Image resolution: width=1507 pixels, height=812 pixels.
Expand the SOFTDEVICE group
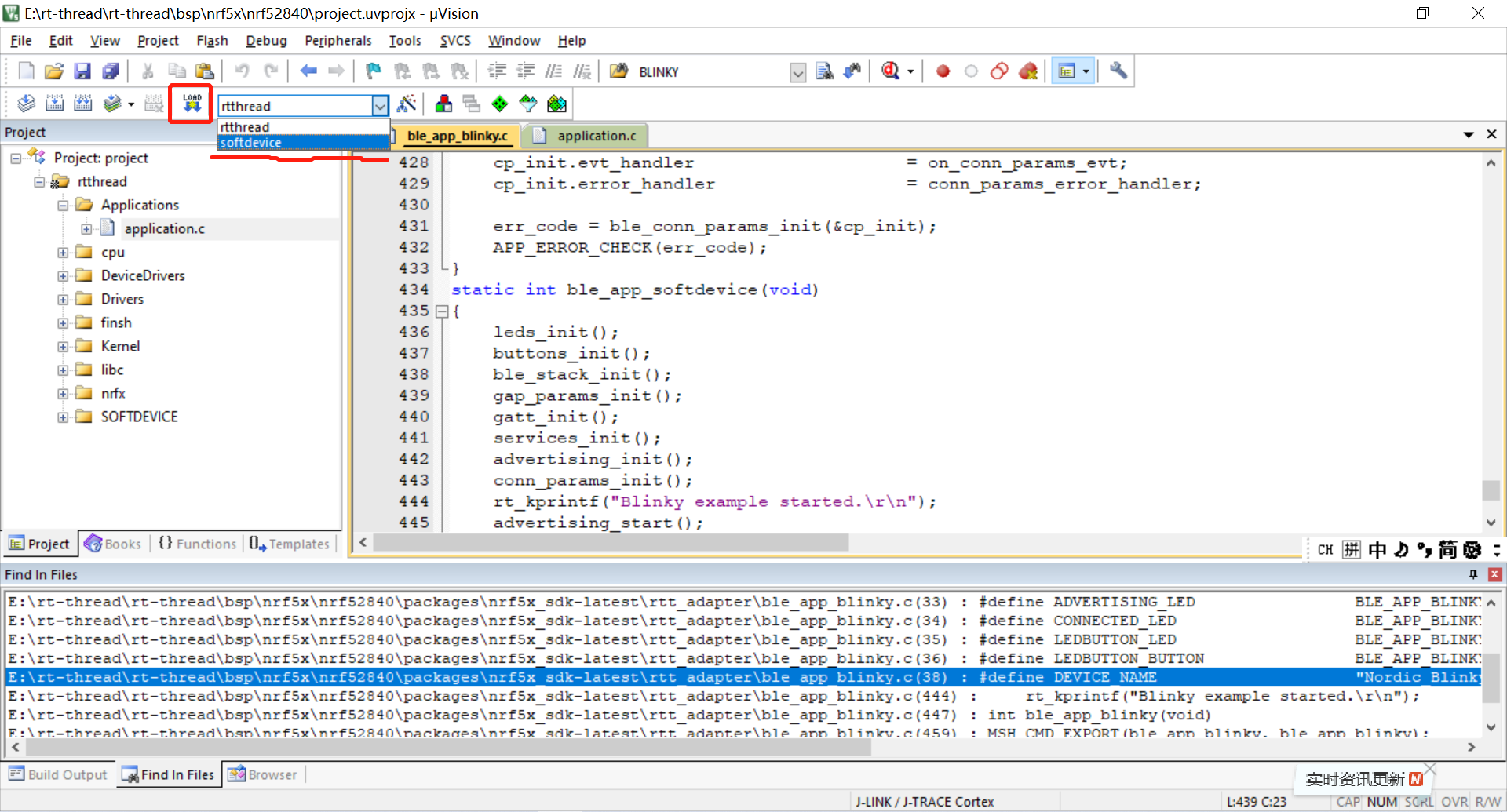(x=63, y=417)
